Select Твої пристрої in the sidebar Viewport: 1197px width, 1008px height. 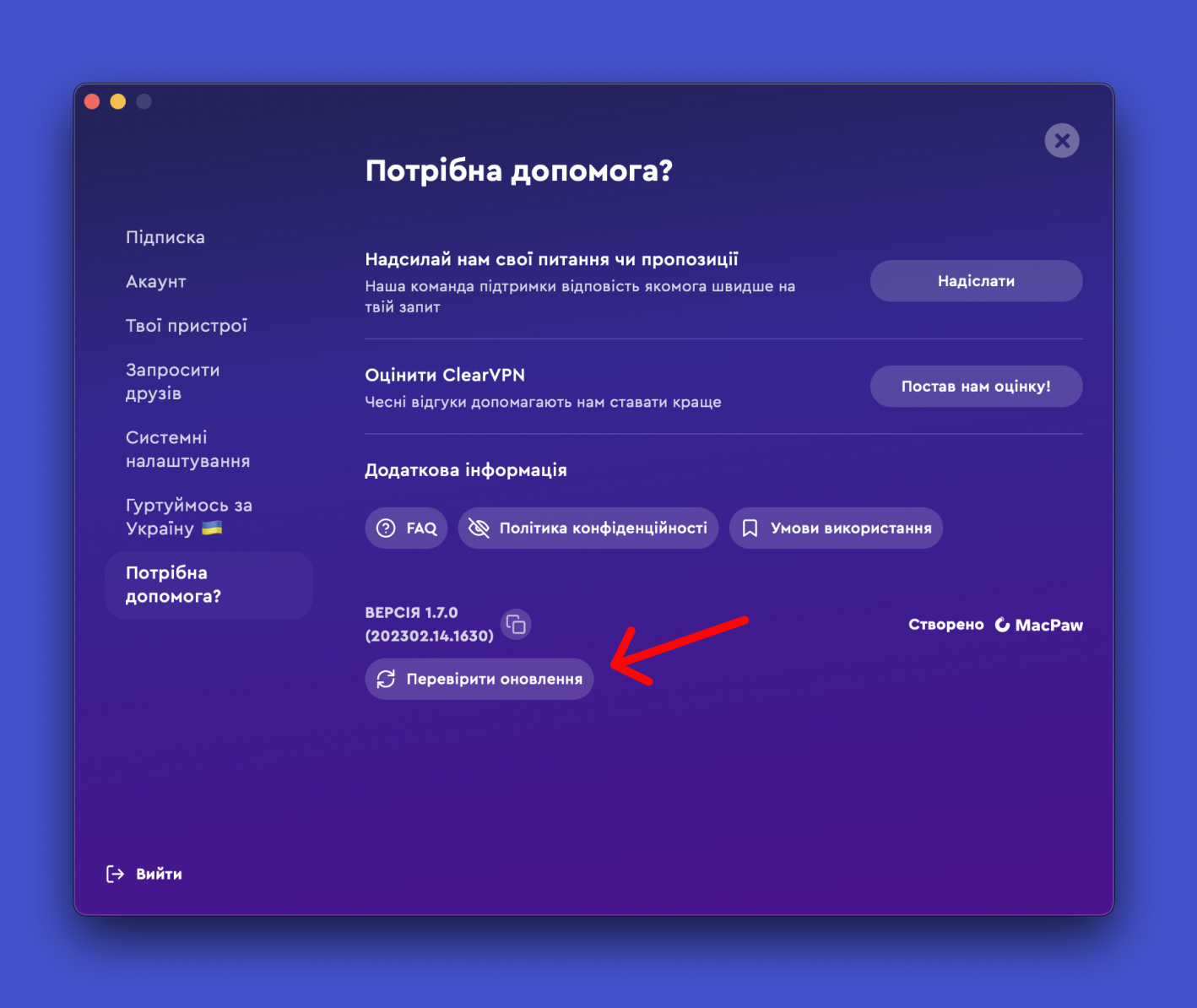tap(187, 326)
